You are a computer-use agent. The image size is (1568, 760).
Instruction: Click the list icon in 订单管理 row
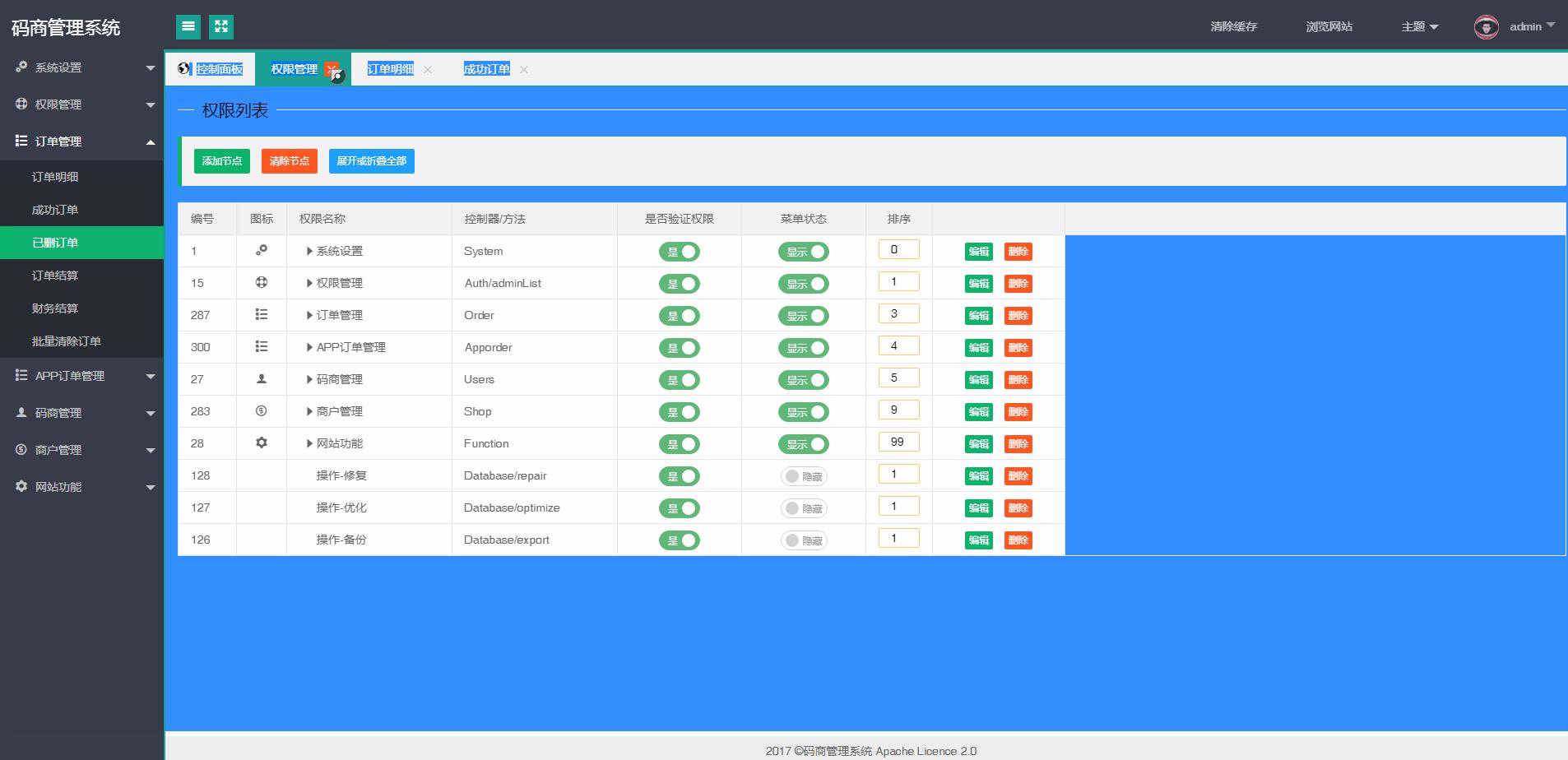262,314
